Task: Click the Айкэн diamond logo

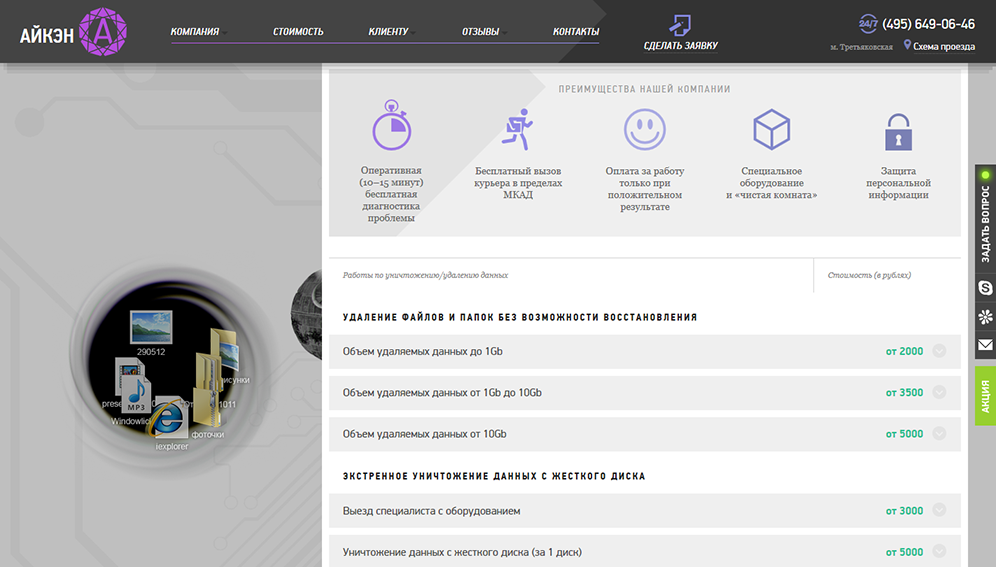Action: [x=102, y=32]
